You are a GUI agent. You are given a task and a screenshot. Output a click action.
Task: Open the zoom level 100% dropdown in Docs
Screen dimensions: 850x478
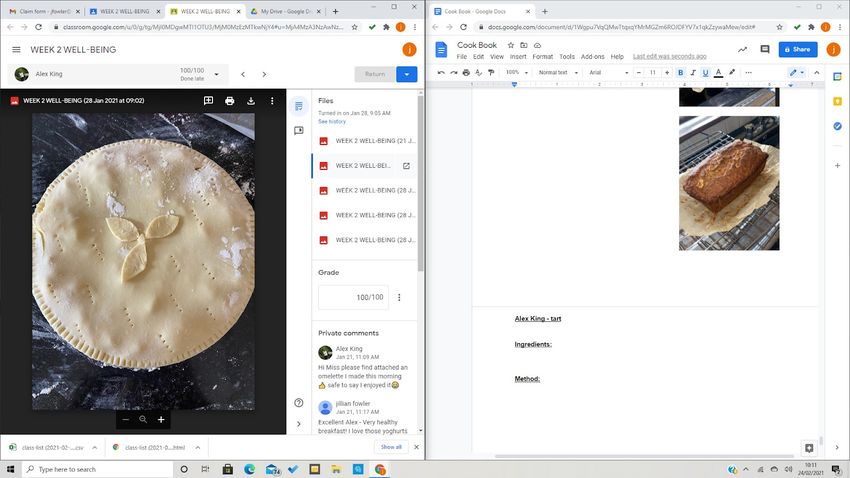(517, 72)
